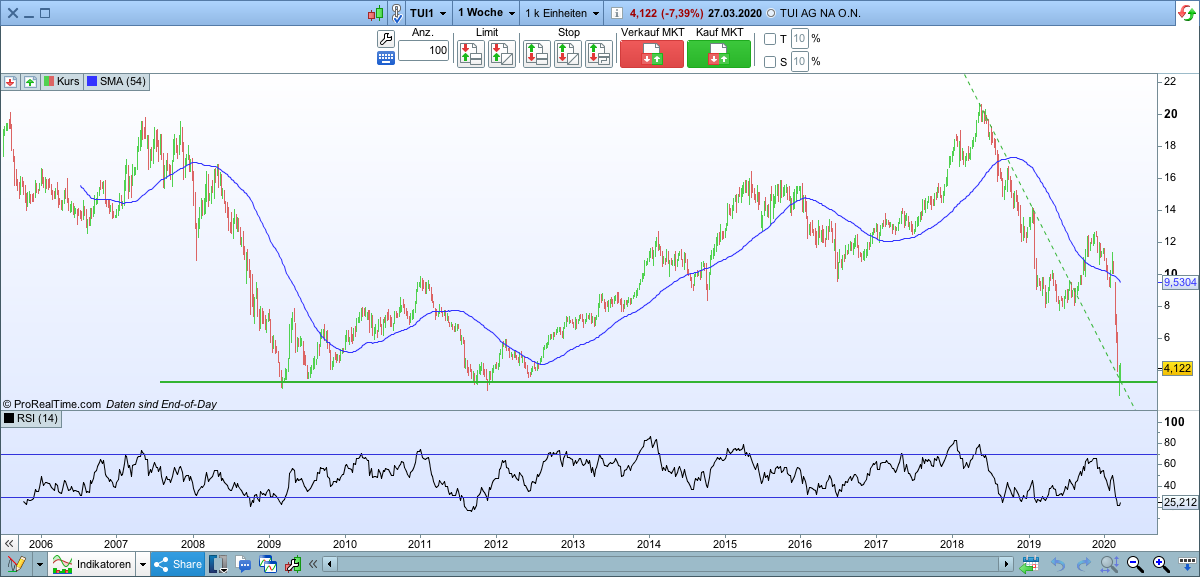
Task: Click the undo arrow icon
Action: 1058,565
